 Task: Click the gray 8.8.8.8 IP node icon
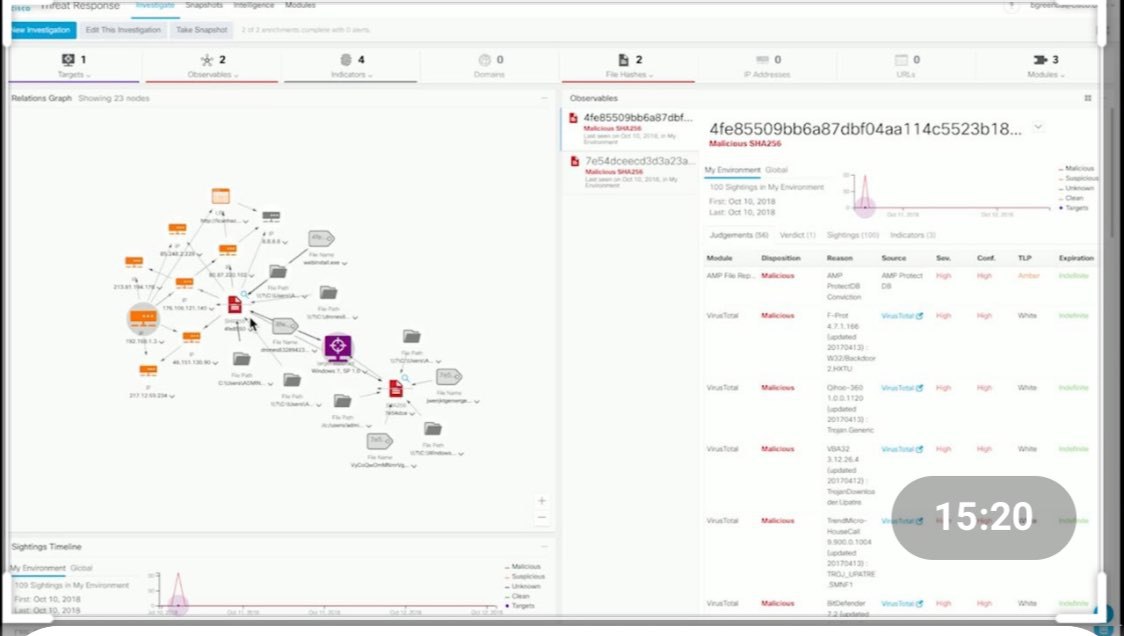coord(271,216)
